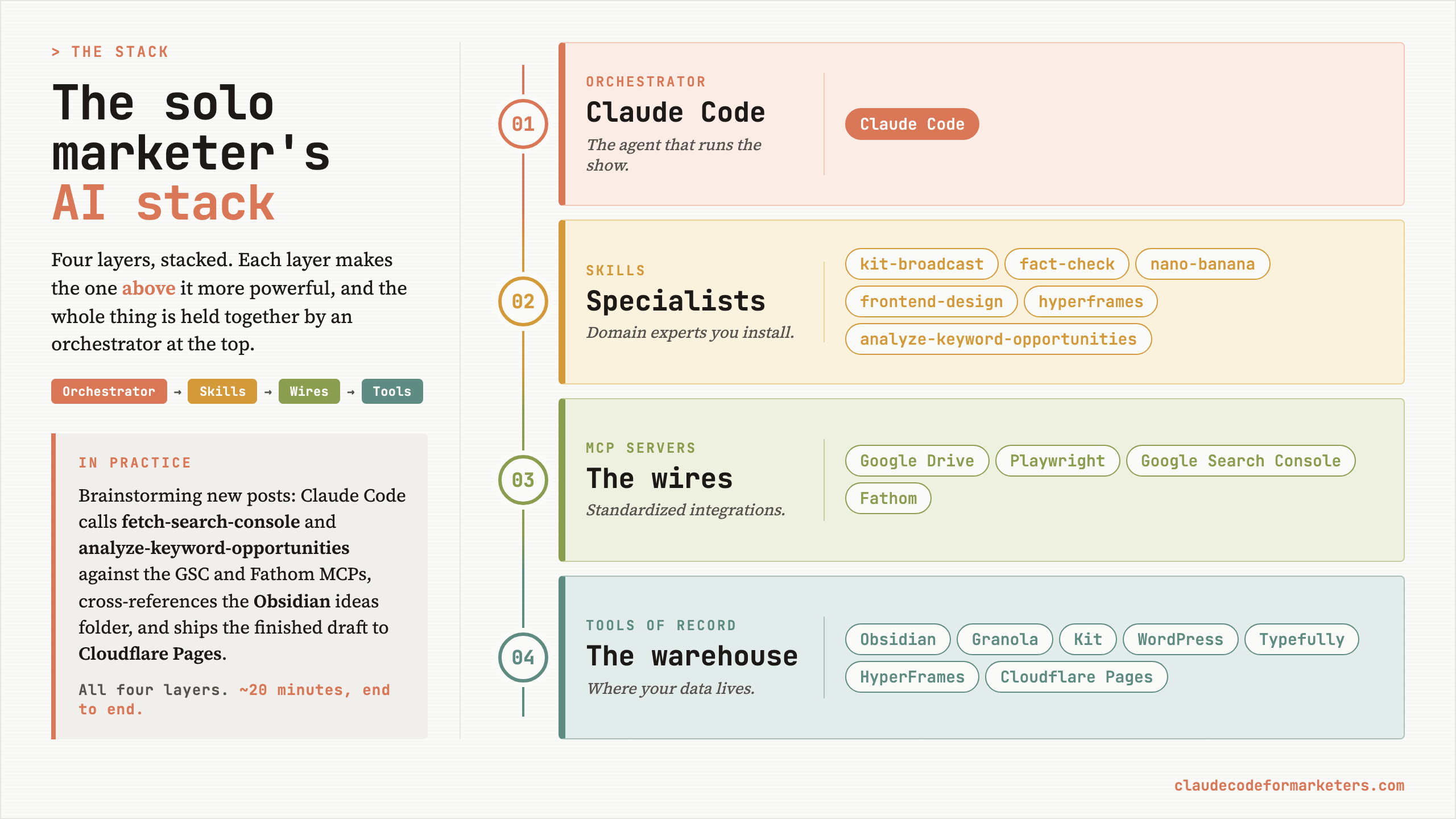Screen dimensions: 1456x819
Task: Click 'The agent that runs the show.' caption
Action: point(674,155)
